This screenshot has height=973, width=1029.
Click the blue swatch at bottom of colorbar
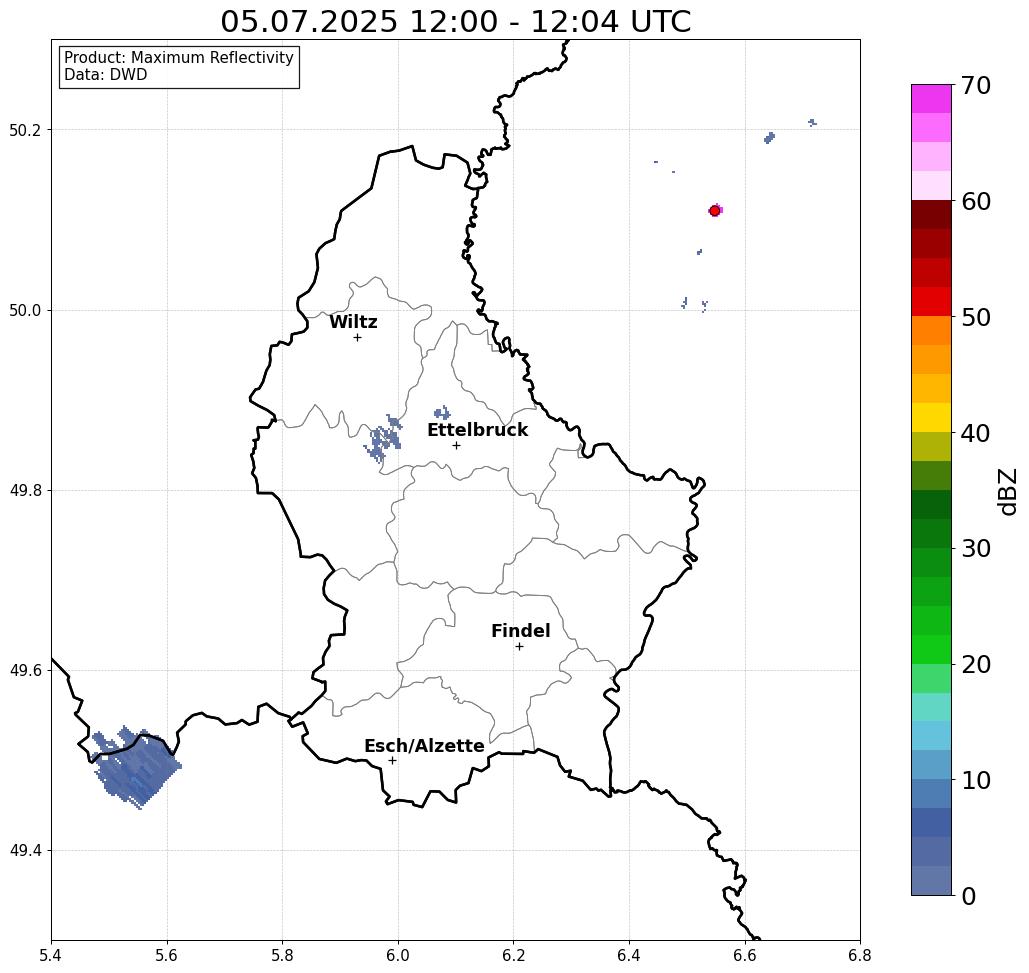(x=931, y=880)
